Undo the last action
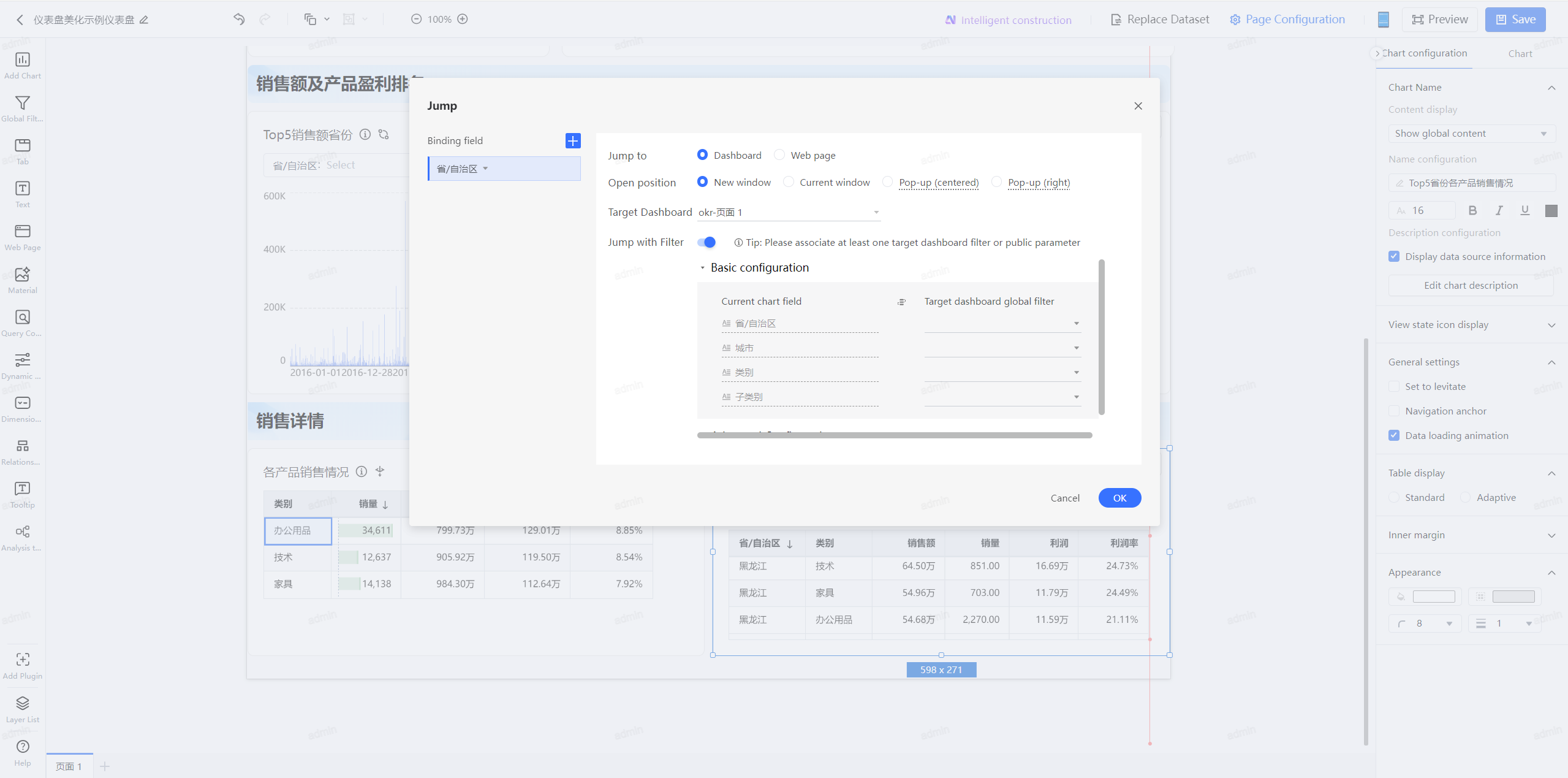The height and width of the screenshot is (778, 1568). pos(239,19)
